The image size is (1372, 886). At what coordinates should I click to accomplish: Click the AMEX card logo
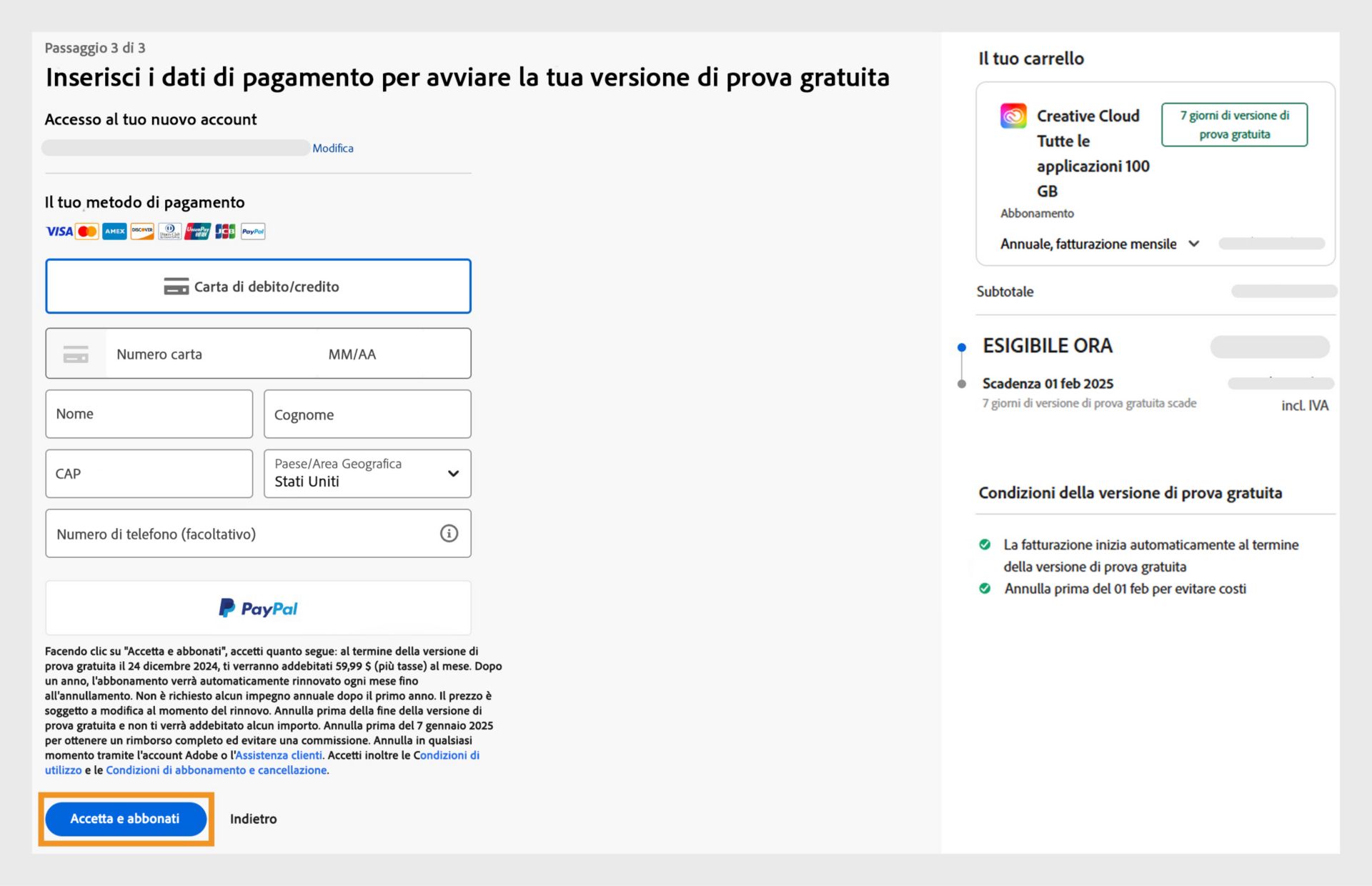(x=114, y=232)
